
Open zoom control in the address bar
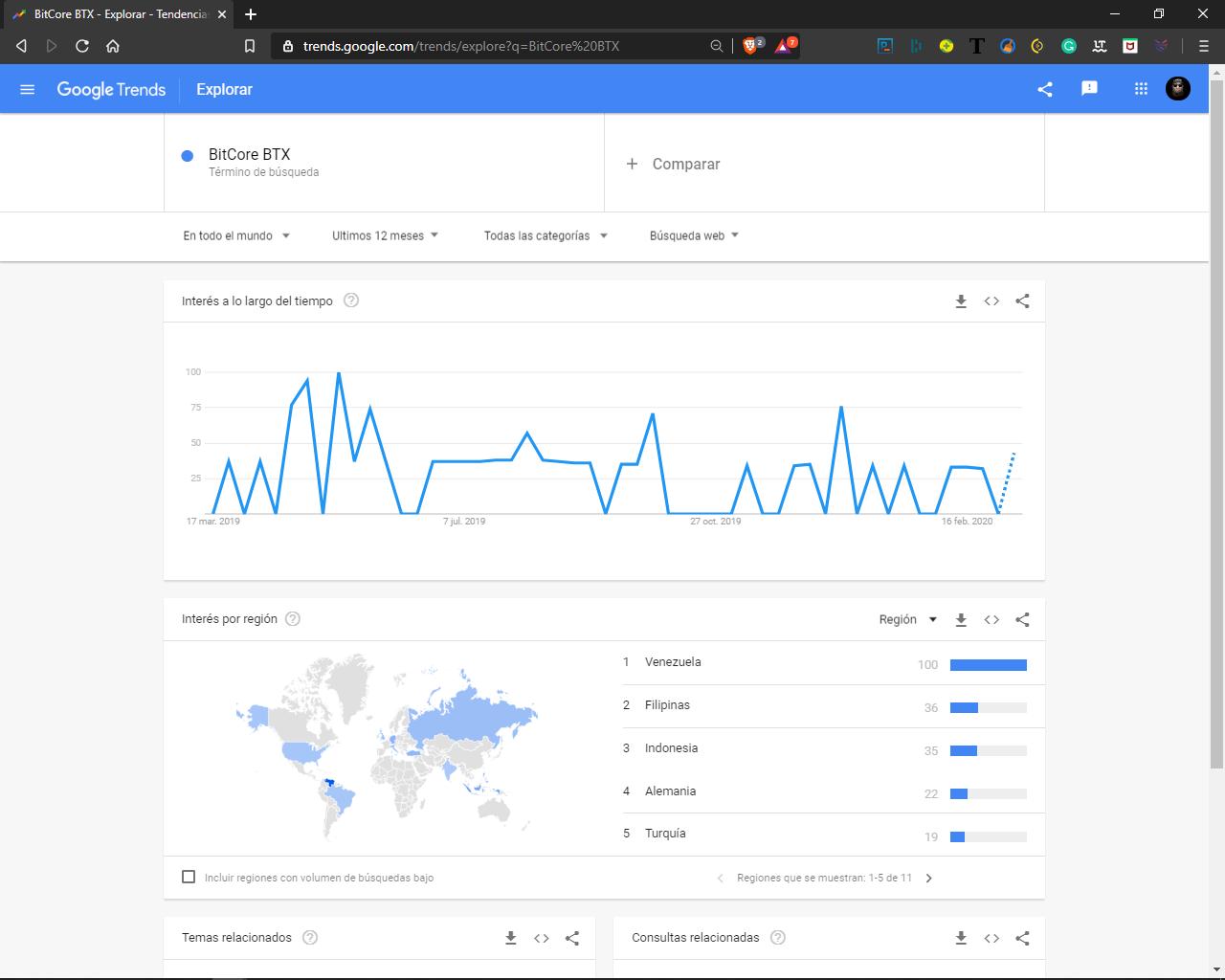[716, 46]
